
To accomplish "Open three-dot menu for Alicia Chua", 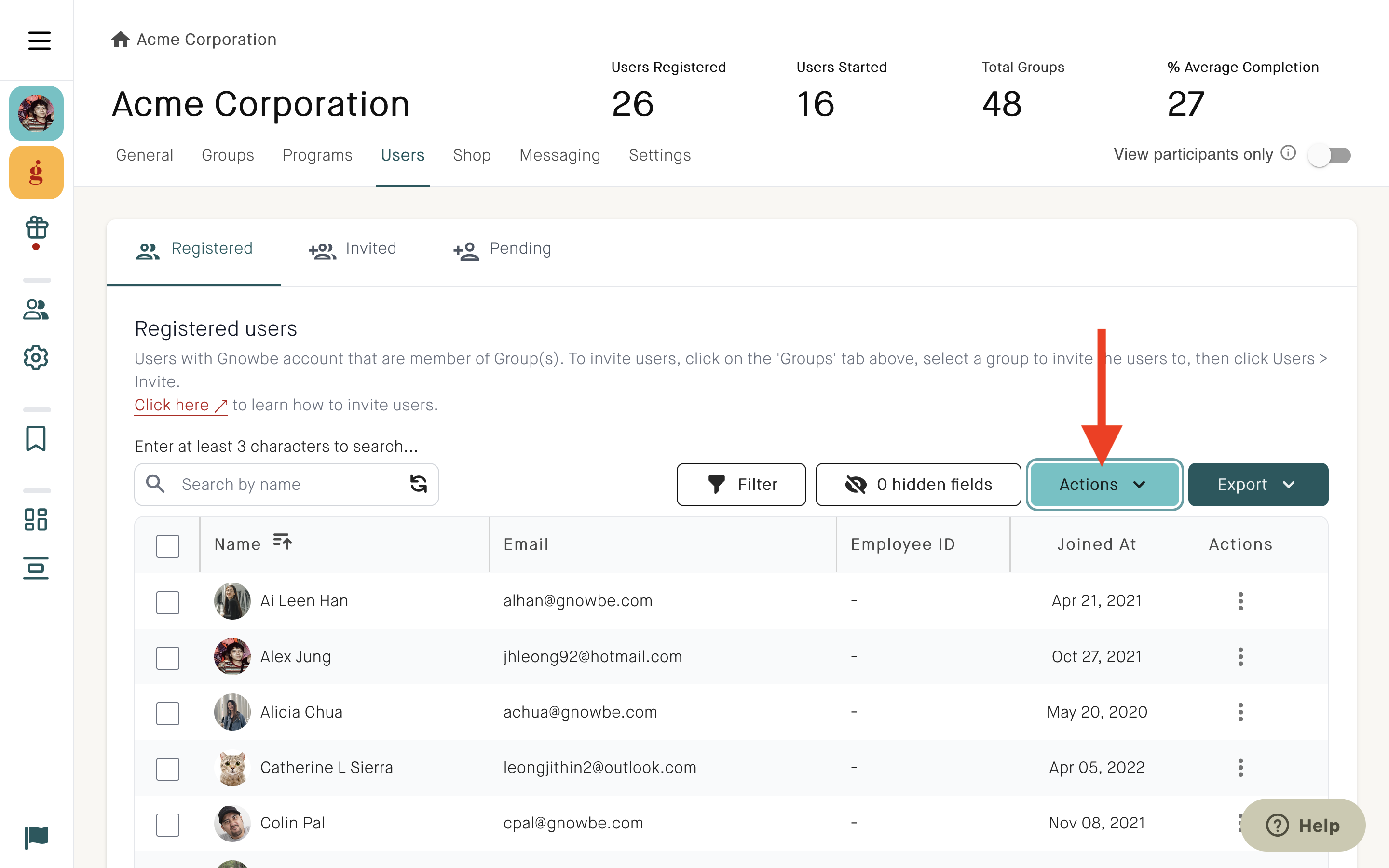I will 1240,712.
